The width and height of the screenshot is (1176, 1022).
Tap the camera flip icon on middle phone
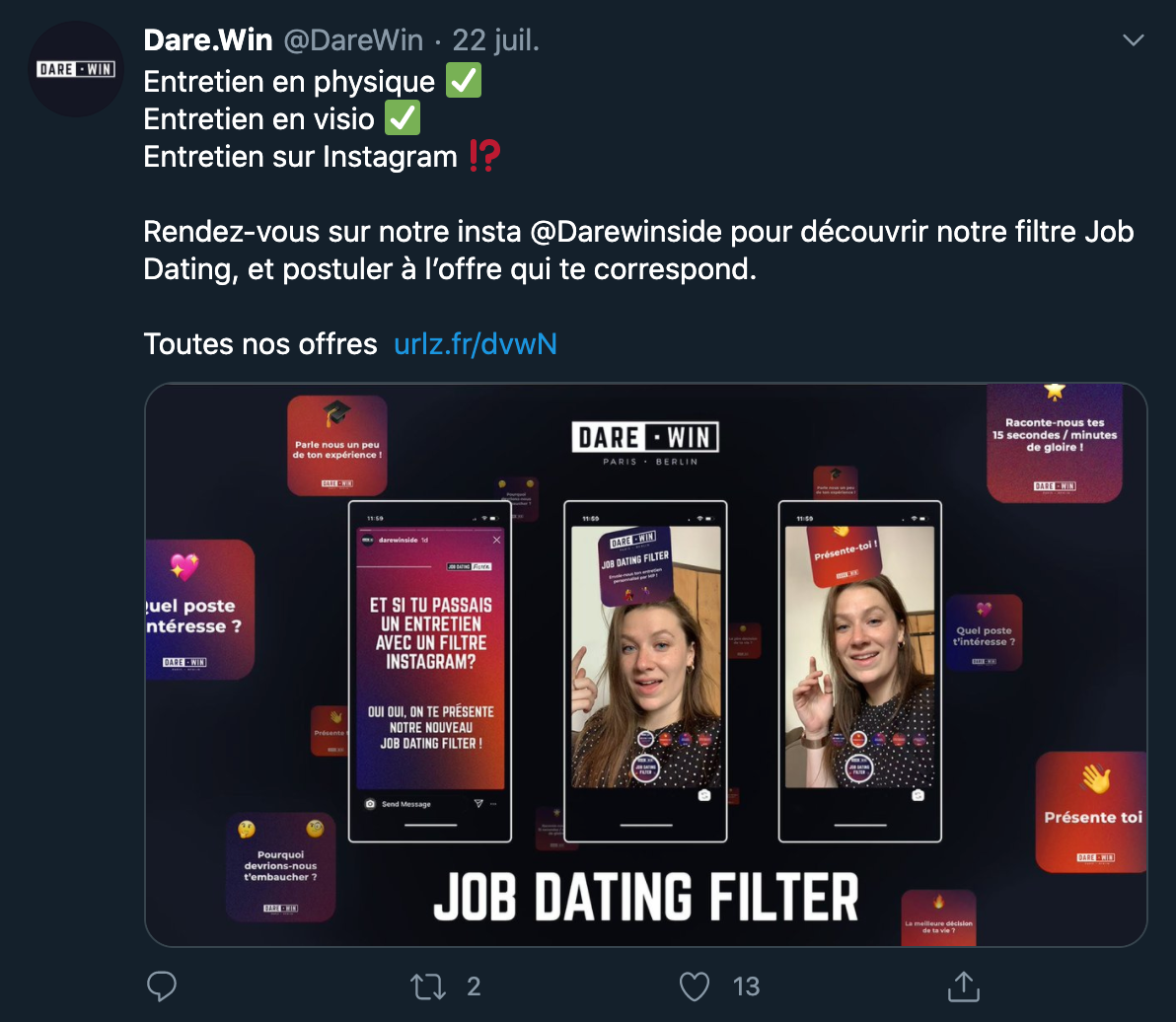704,795
